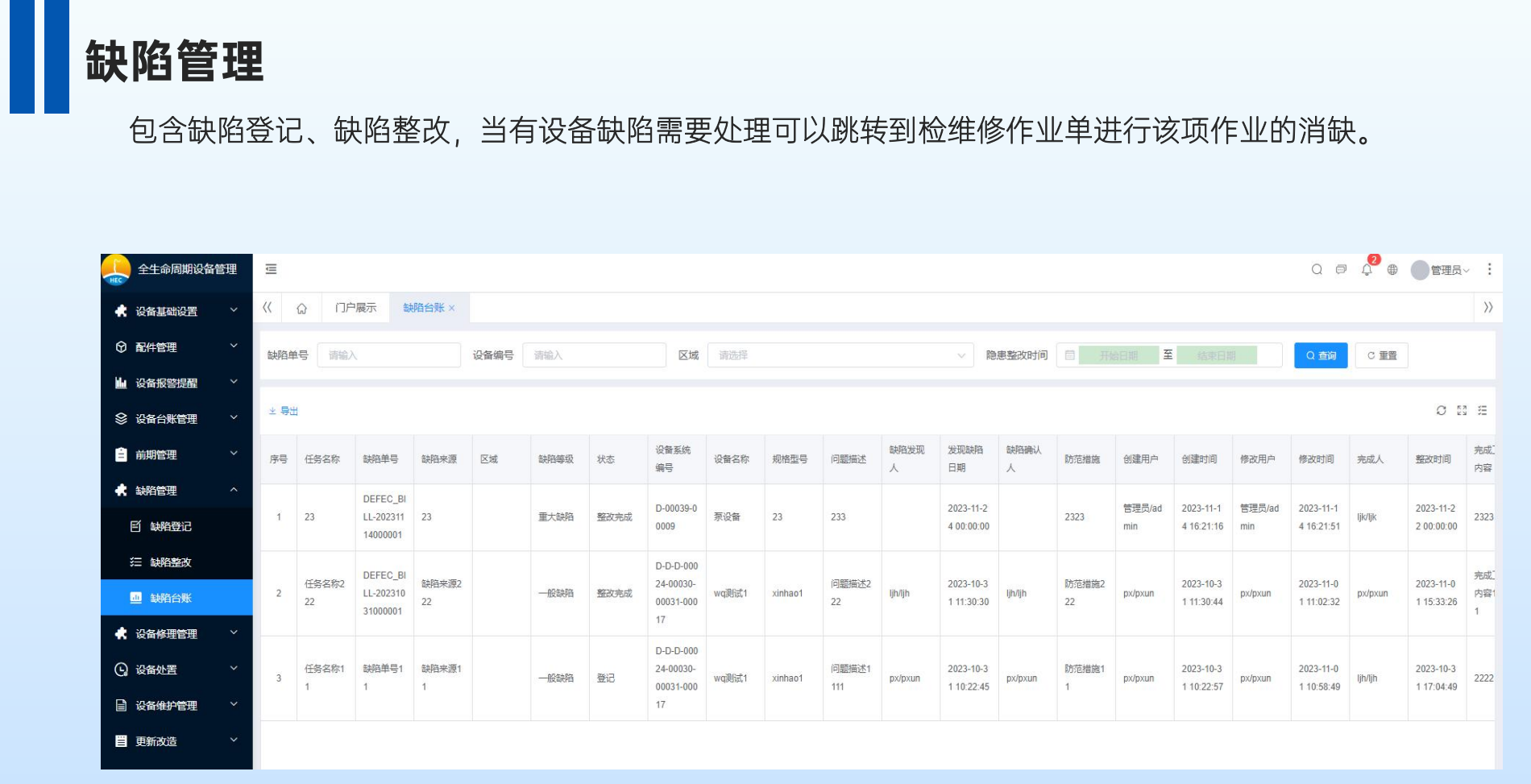Click the 设备报警提醒 chart icon
The width and height of the screenshot is (1531, 784).
121,383
